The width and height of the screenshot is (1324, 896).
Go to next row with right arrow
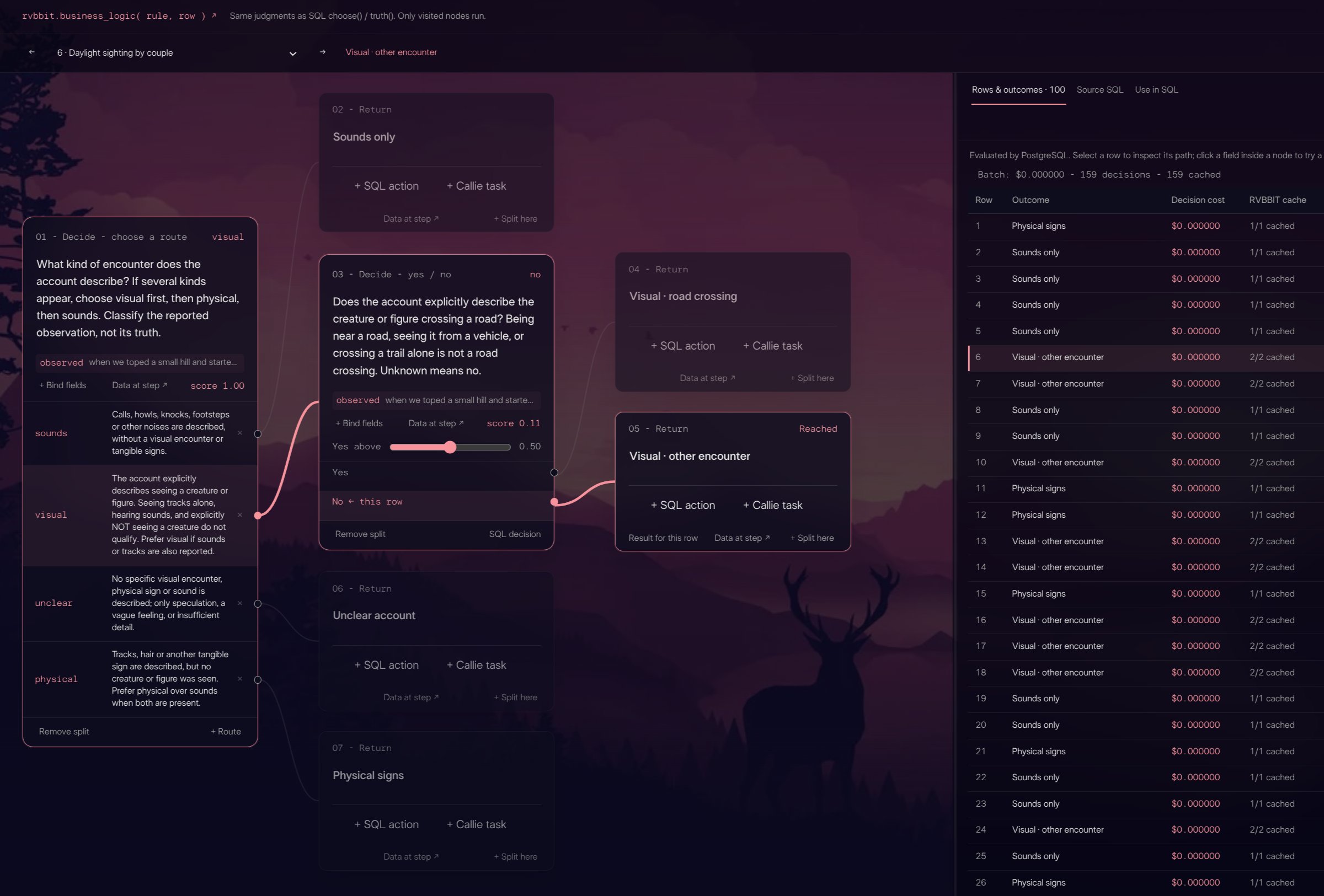tap(323, 52)
